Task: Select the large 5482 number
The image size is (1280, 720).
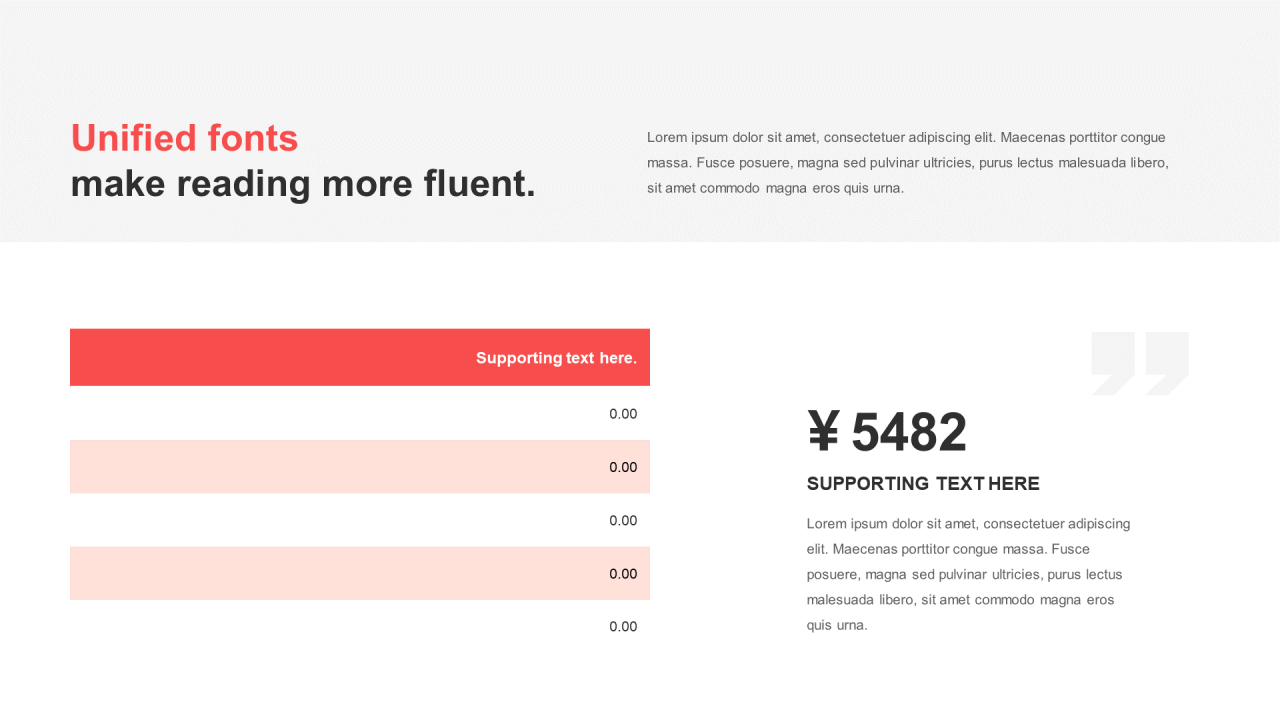Action: tap(909, 432)
